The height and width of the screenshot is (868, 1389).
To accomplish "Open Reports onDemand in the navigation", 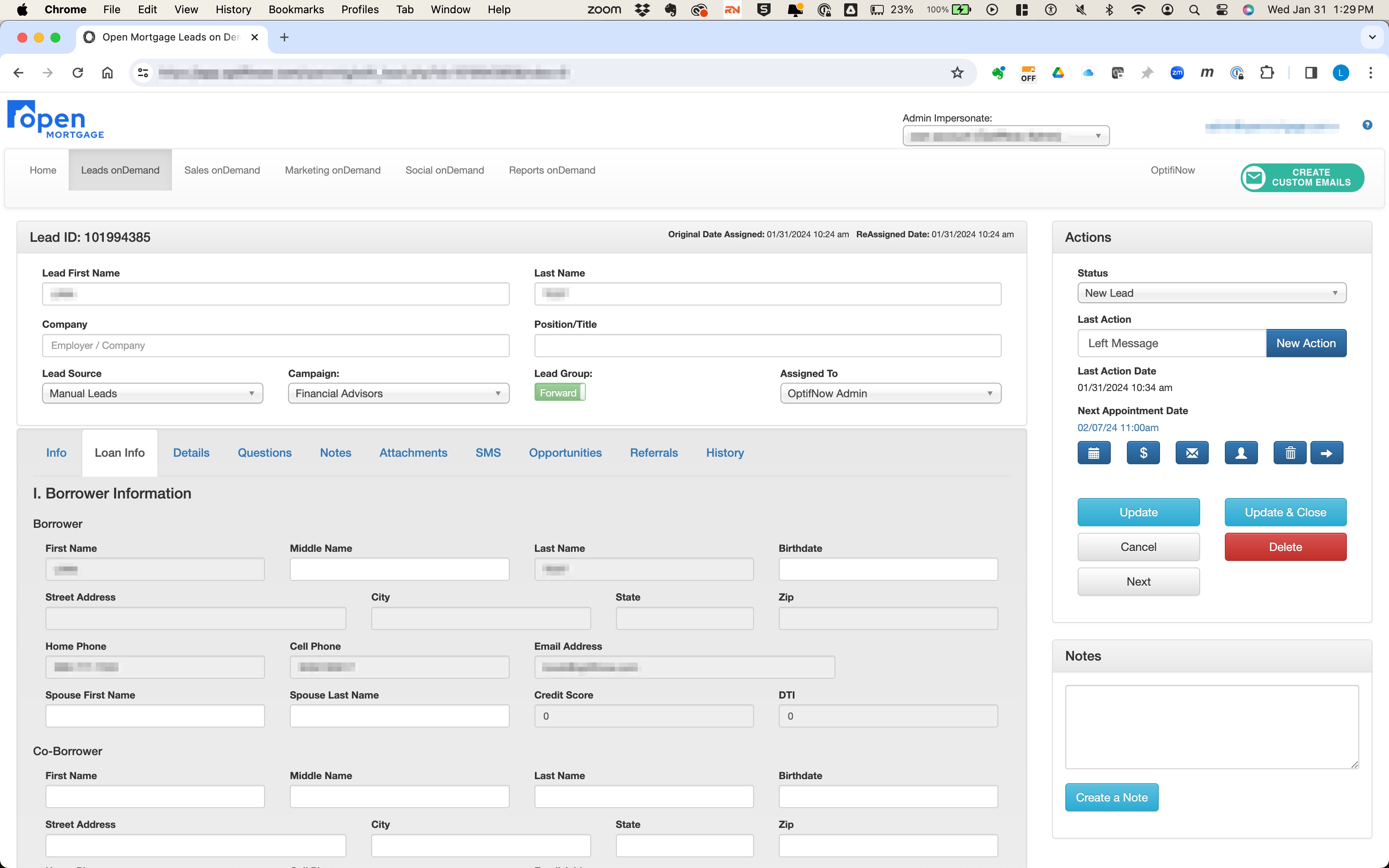I will 551,170.
